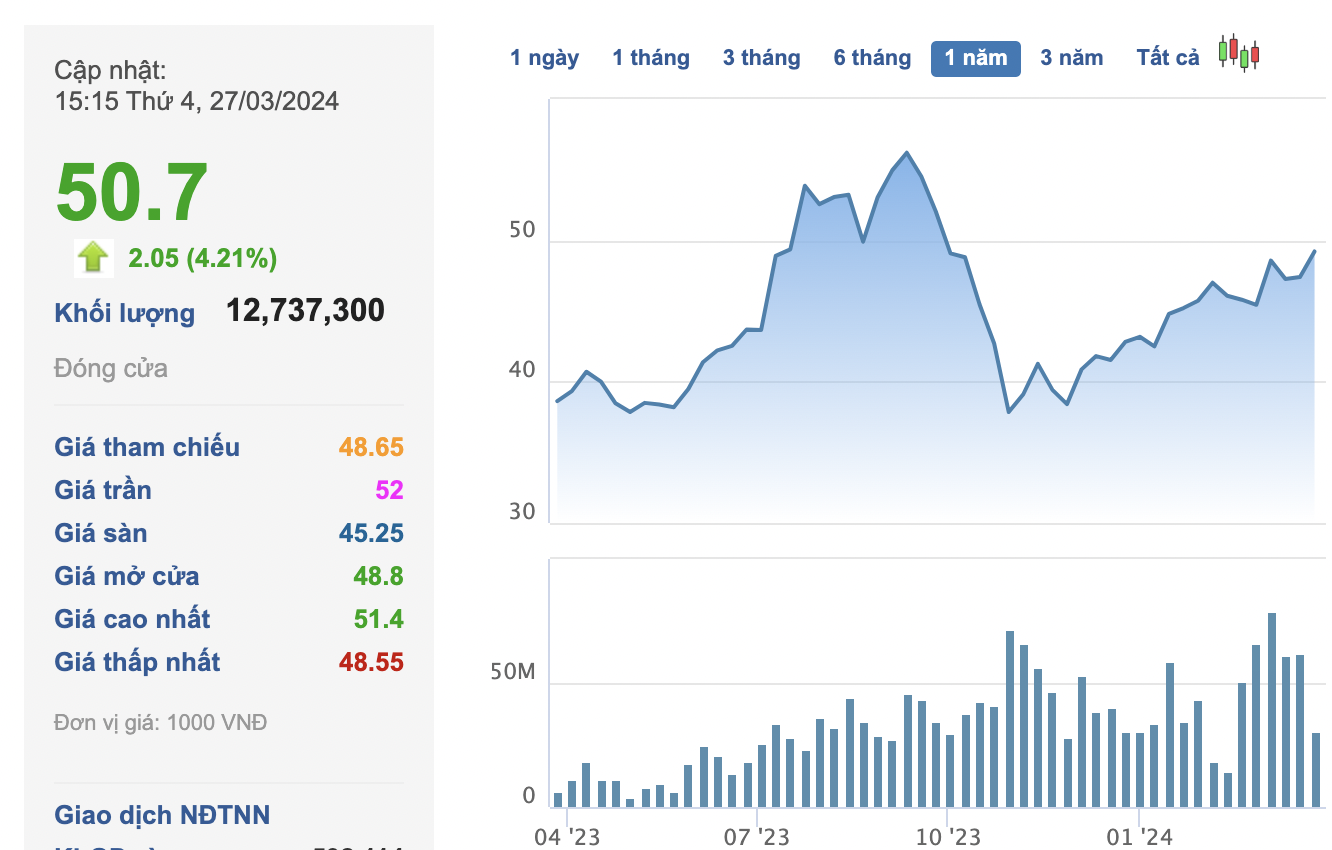Open the "Giao dịch NĐTNN" section heading
Image resolution: width=1332 pixels, height=850 pixels.
(162, 815)
